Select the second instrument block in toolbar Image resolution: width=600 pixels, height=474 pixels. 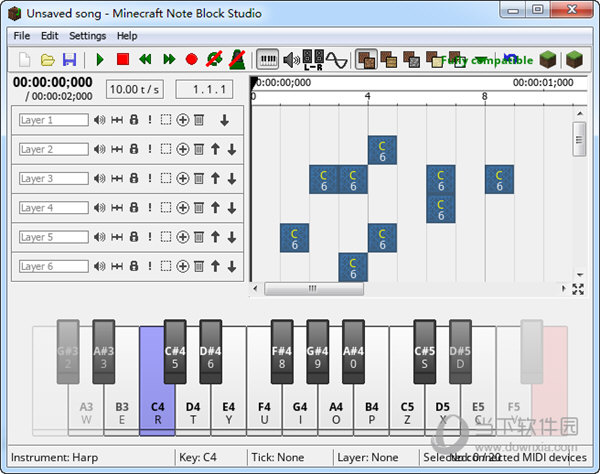coord(388,60)
